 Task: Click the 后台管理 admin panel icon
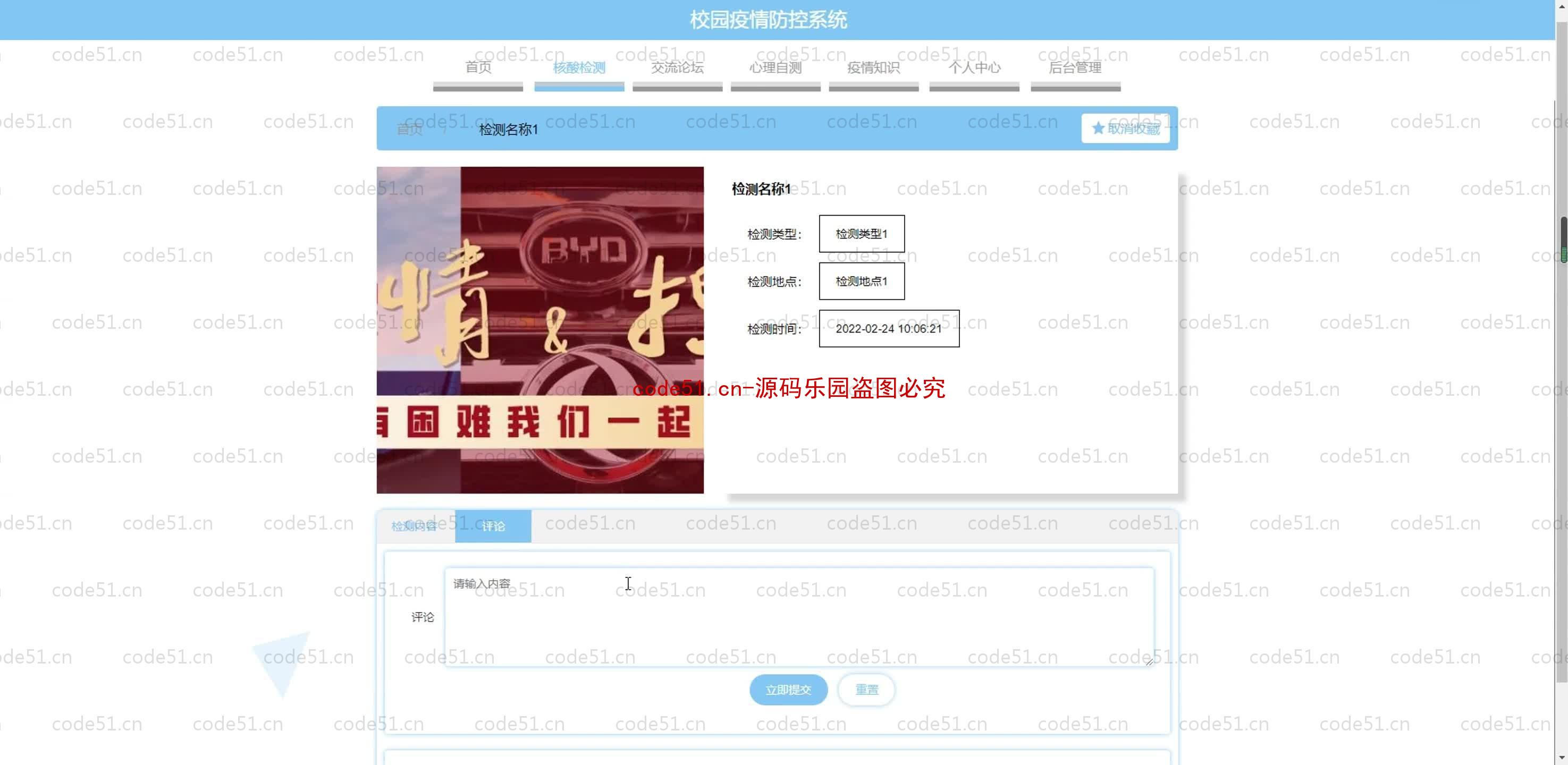1074,67
